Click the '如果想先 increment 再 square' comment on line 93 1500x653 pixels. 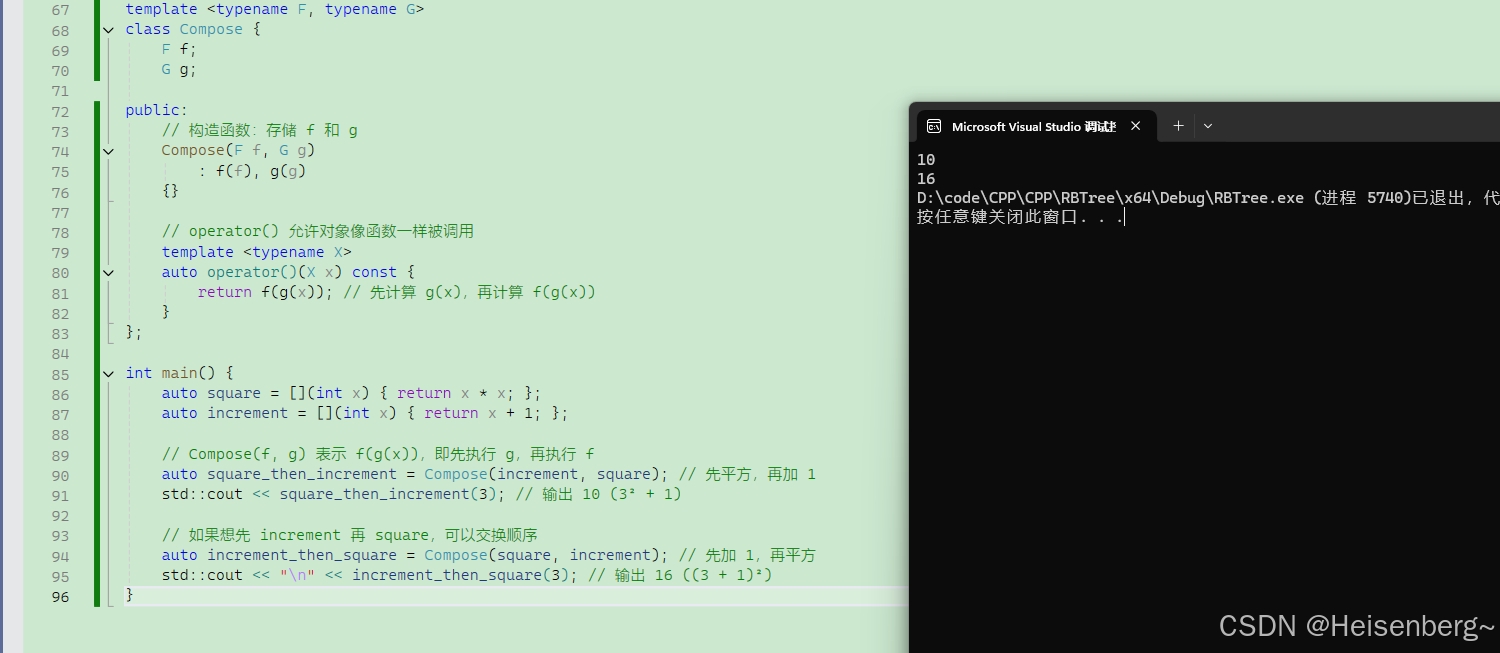pyautogui.click(x=349, y=535)
